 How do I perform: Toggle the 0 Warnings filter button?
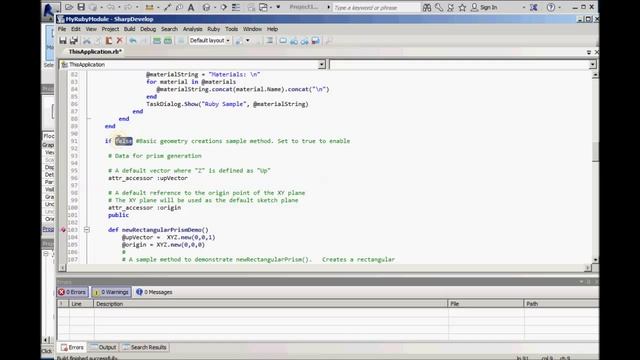tap(111, 292)
